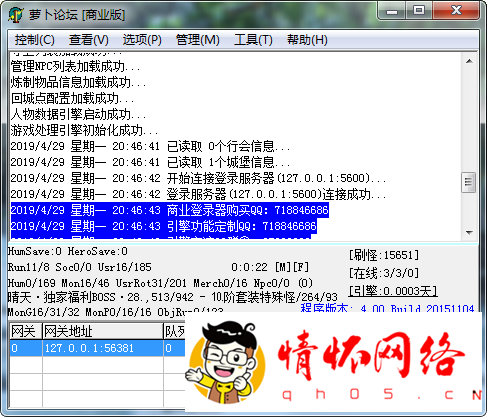Open the 选项(P) menu
Viewport: 487px width, 417px height.
pos(142,40)
